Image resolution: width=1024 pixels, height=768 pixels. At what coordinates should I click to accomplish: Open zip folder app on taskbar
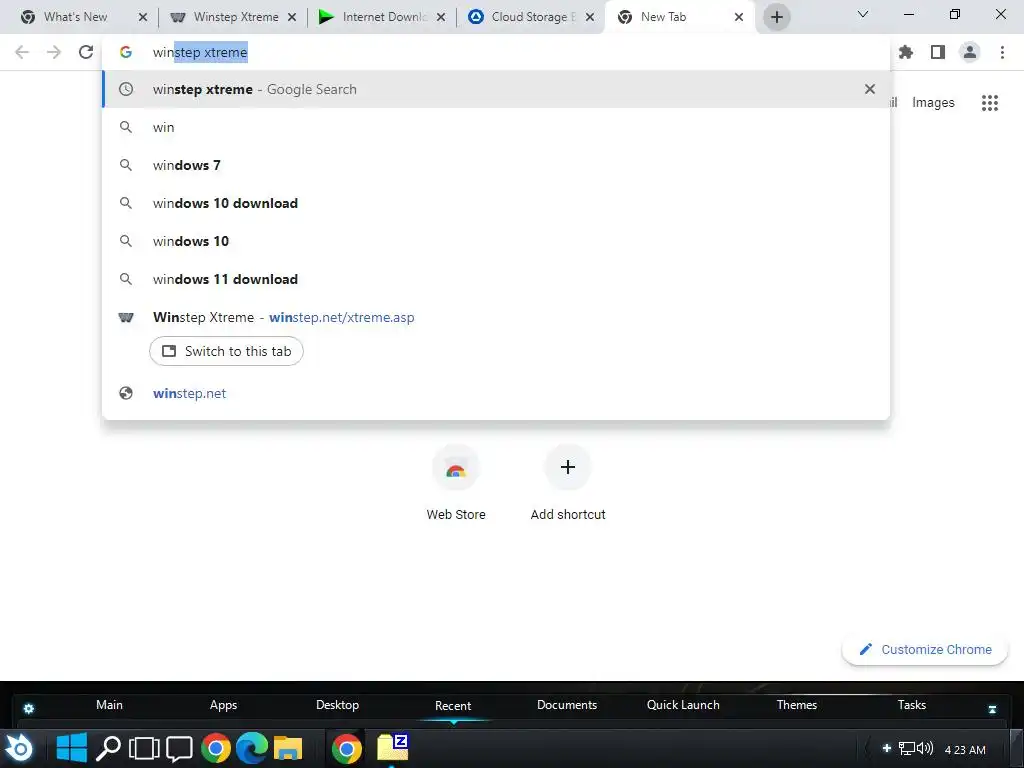(392, 747)
